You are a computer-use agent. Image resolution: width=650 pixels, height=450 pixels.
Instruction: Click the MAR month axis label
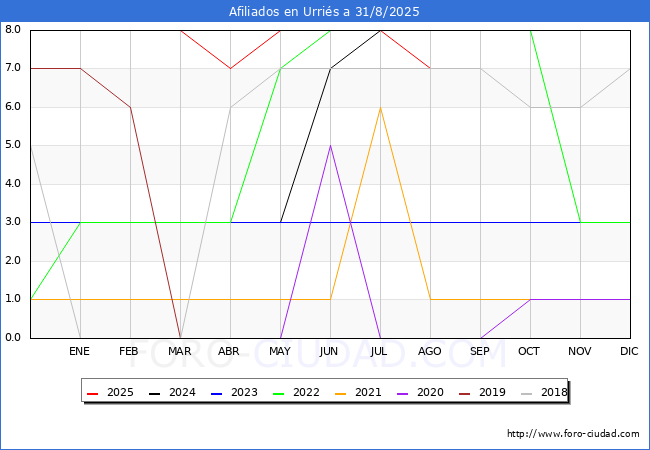coord(180,352)
